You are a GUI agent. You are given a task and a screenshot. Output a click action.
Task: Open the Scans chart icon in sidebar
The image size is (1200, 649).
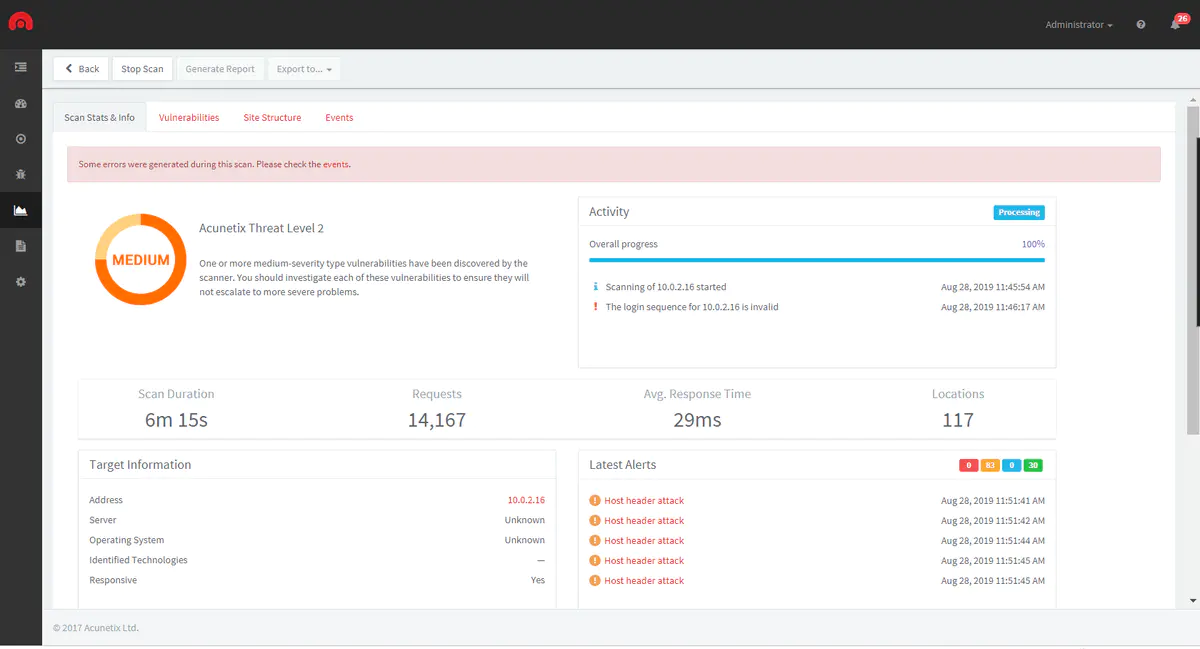[21, 210]
